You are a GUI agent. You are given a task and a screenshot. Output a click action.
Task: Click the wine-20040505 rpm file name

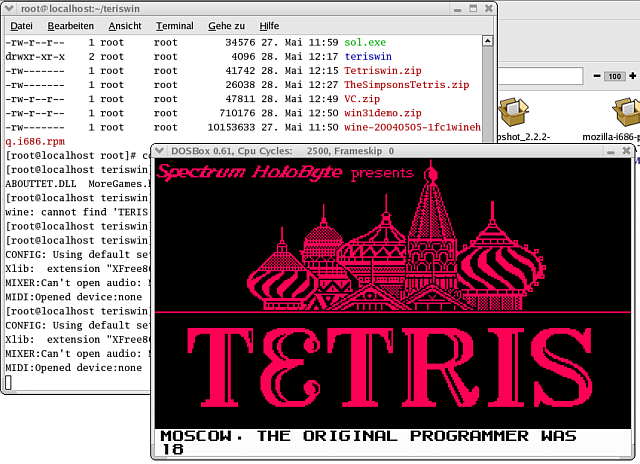coord(412,127)
